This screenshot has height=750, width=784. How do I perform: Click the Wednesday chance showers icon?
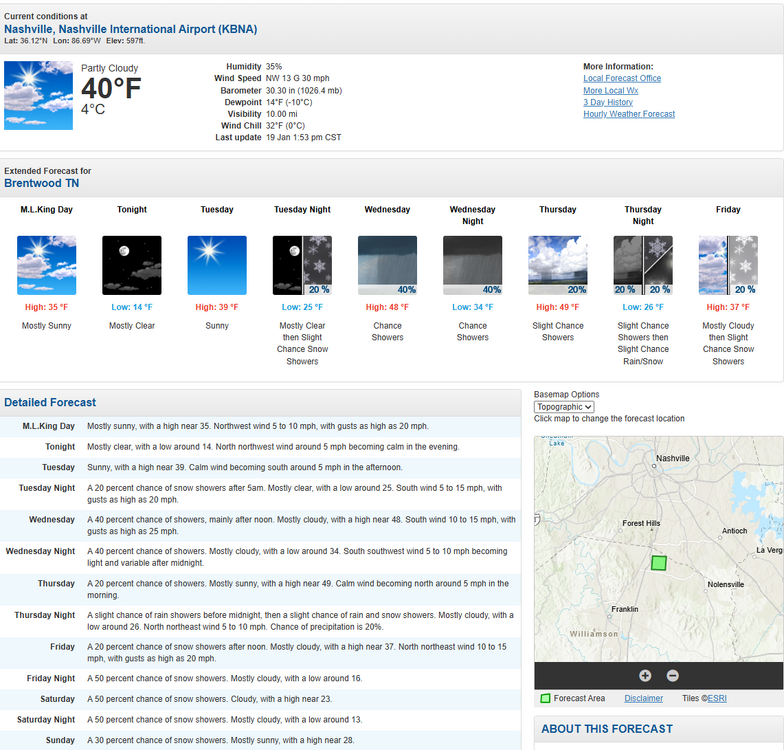pyautogui.click(x=387, y=265)
